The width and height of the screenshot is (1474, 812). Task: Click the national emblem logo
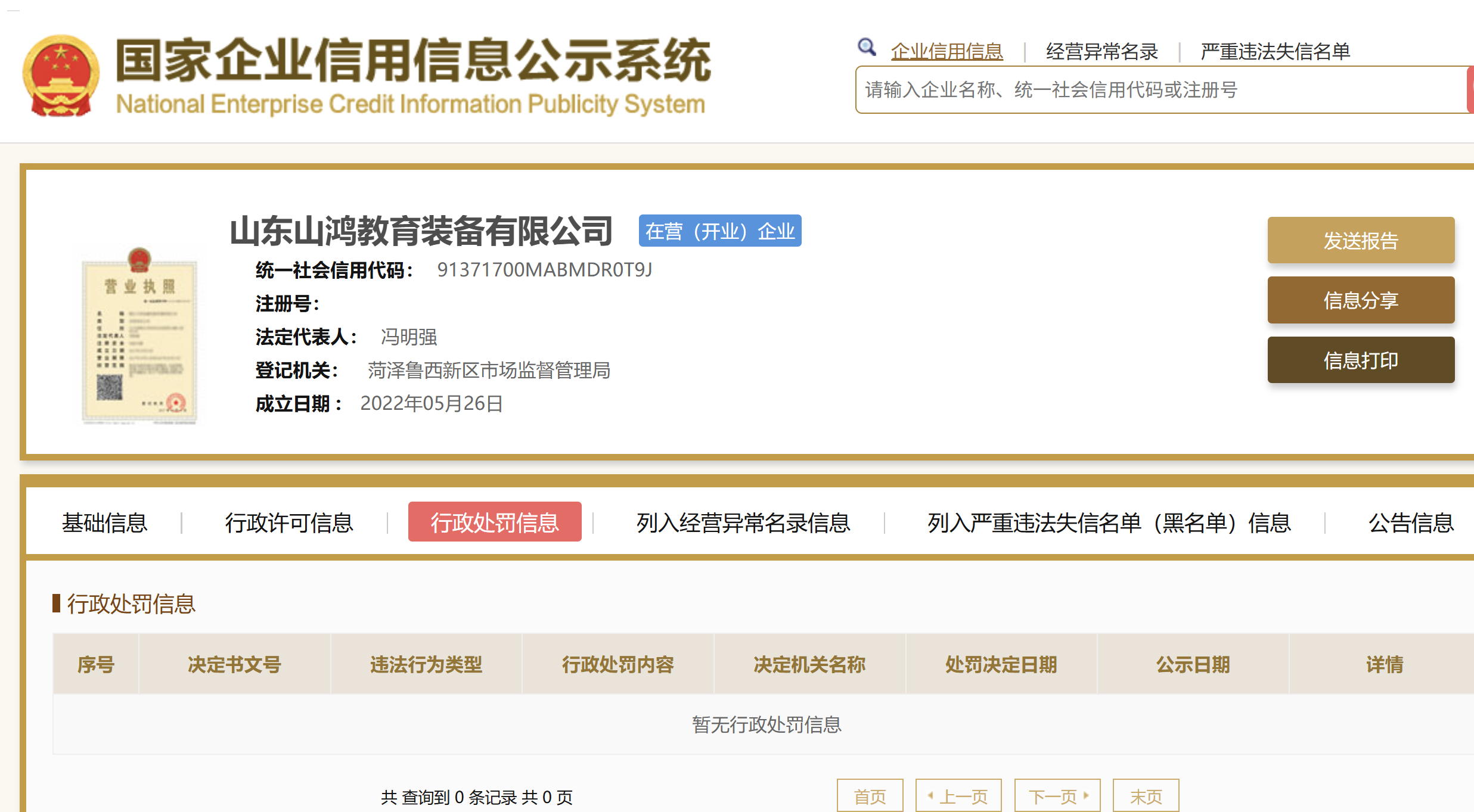pyautogui.click(x=60, y=76)
